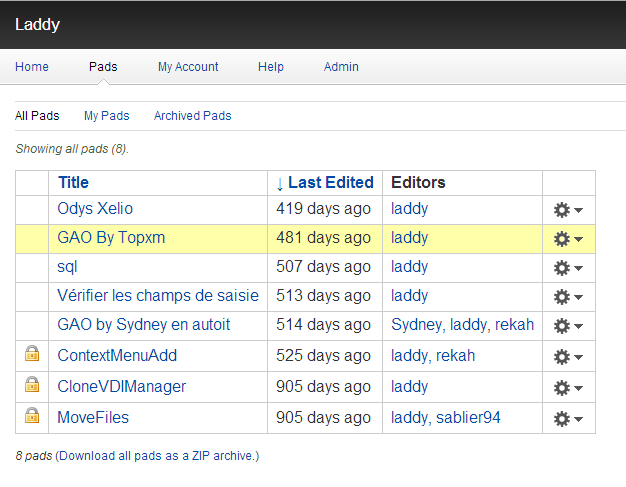Download all pads as a ZIP archive
Screen dimensions: 626x487
(157, 456)
